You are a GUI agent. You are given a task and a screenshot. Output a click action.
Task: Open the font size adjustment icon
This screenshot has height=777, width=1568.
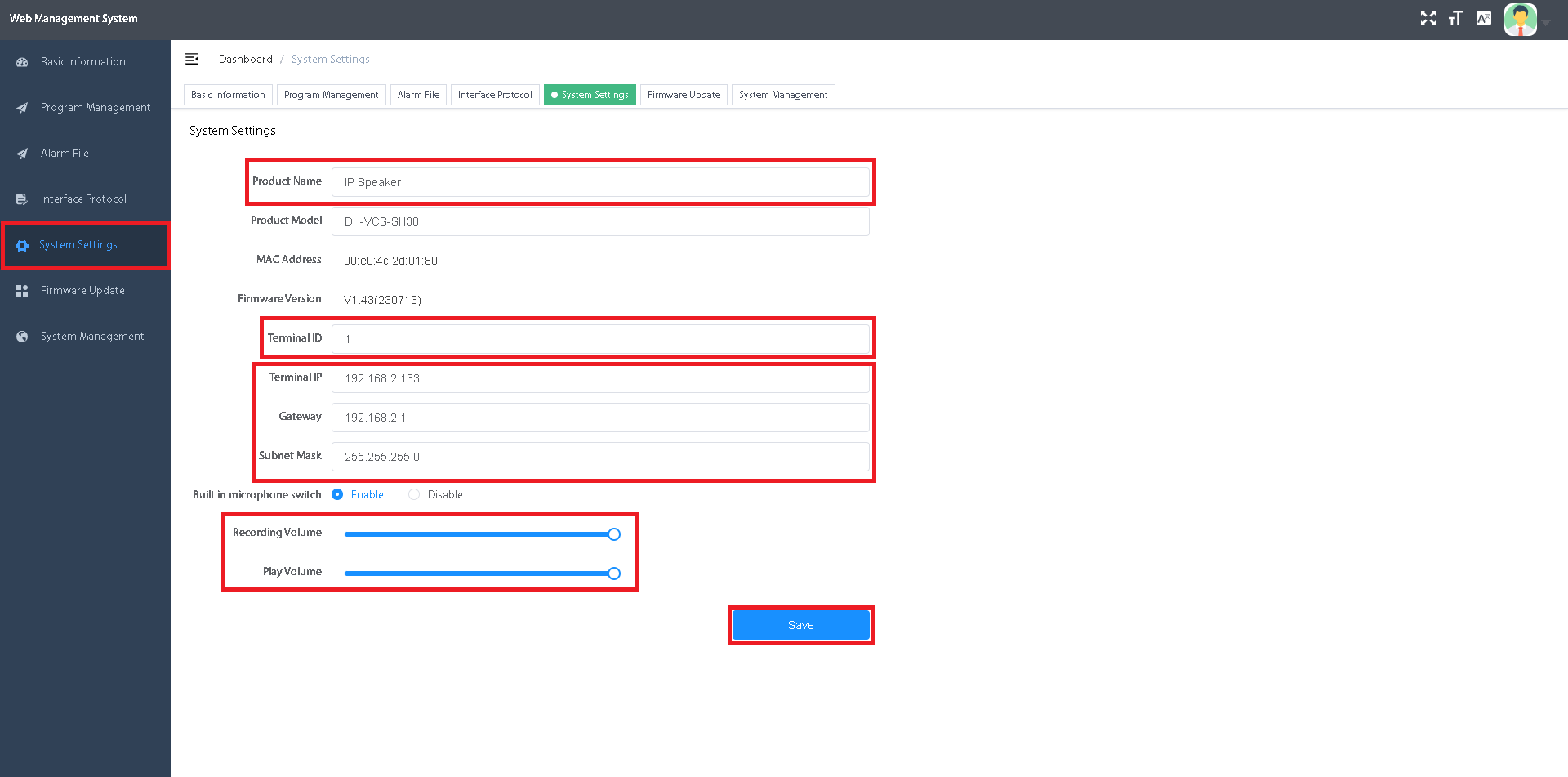[x=1455, y=19]
